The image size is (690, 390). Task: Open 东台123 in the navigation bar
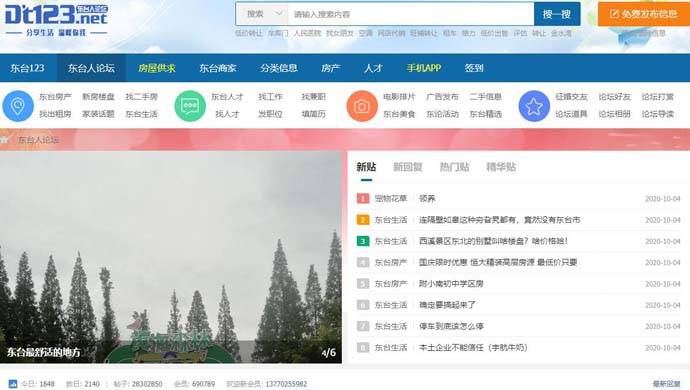tap(27, 68)
